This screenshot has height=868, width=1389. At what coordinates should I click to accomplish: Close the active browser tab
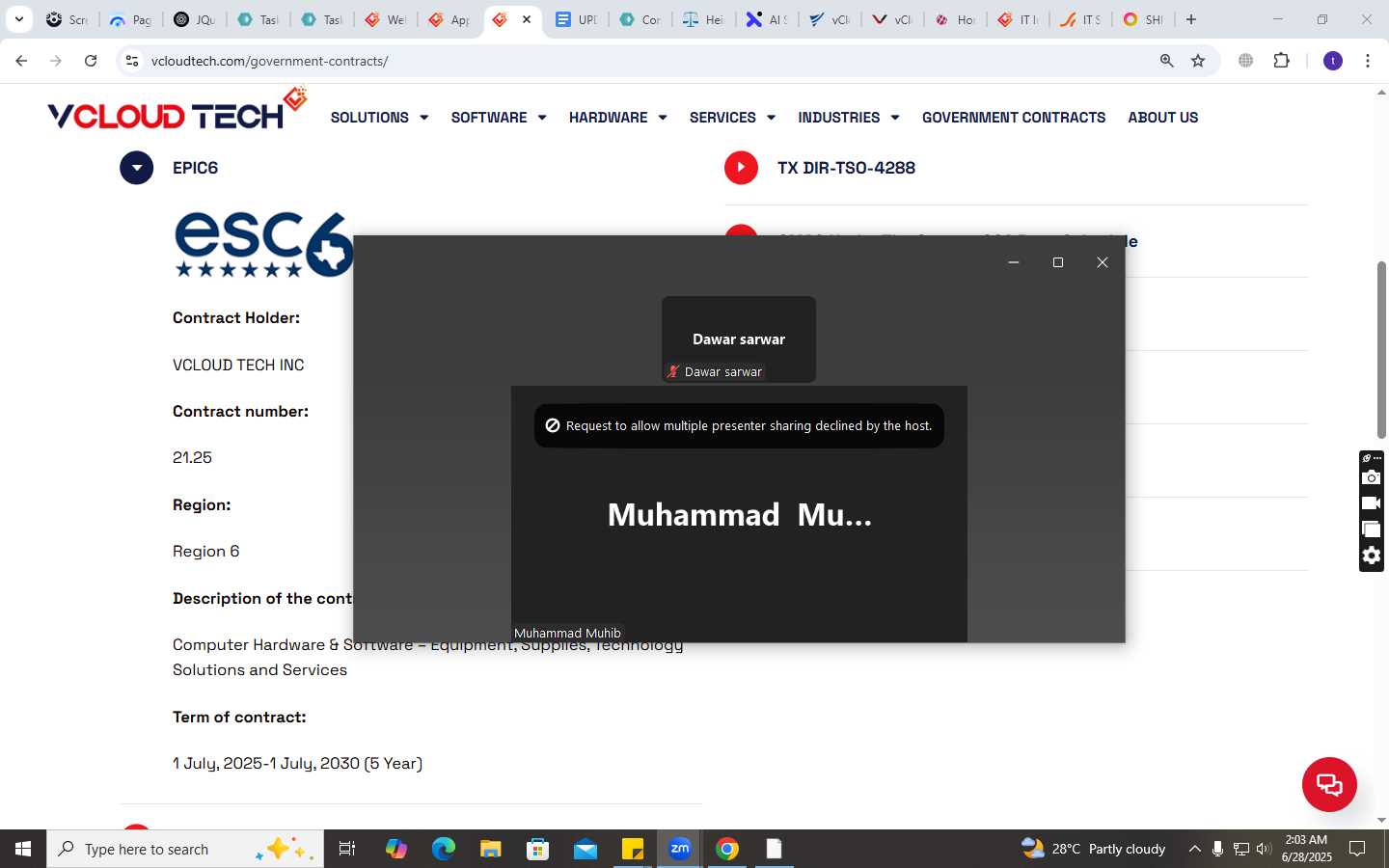[x=527, y=19]
